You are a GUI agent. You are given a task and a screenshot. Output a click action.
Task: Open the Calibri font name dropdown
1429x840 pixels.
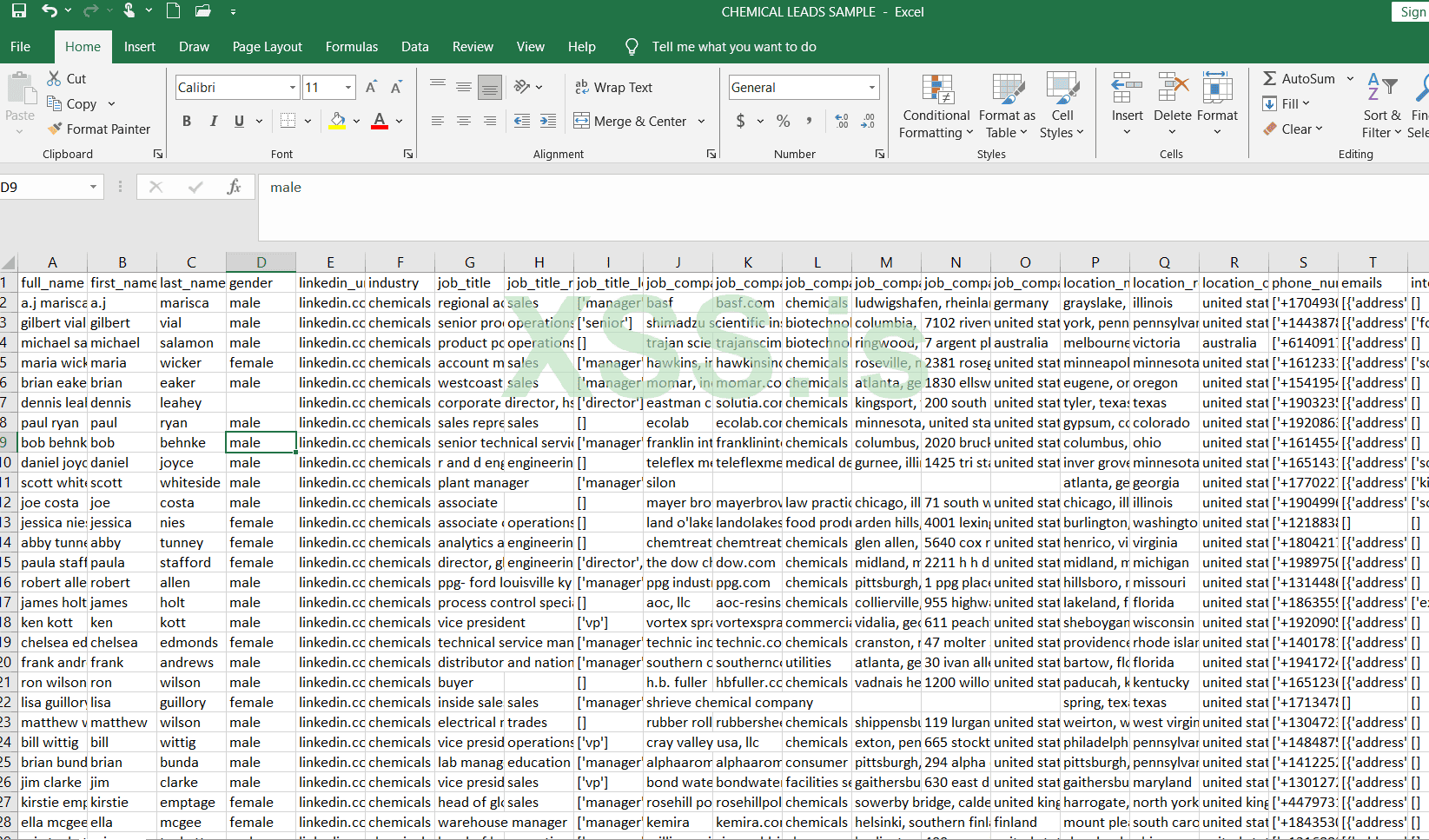[293, 87]
